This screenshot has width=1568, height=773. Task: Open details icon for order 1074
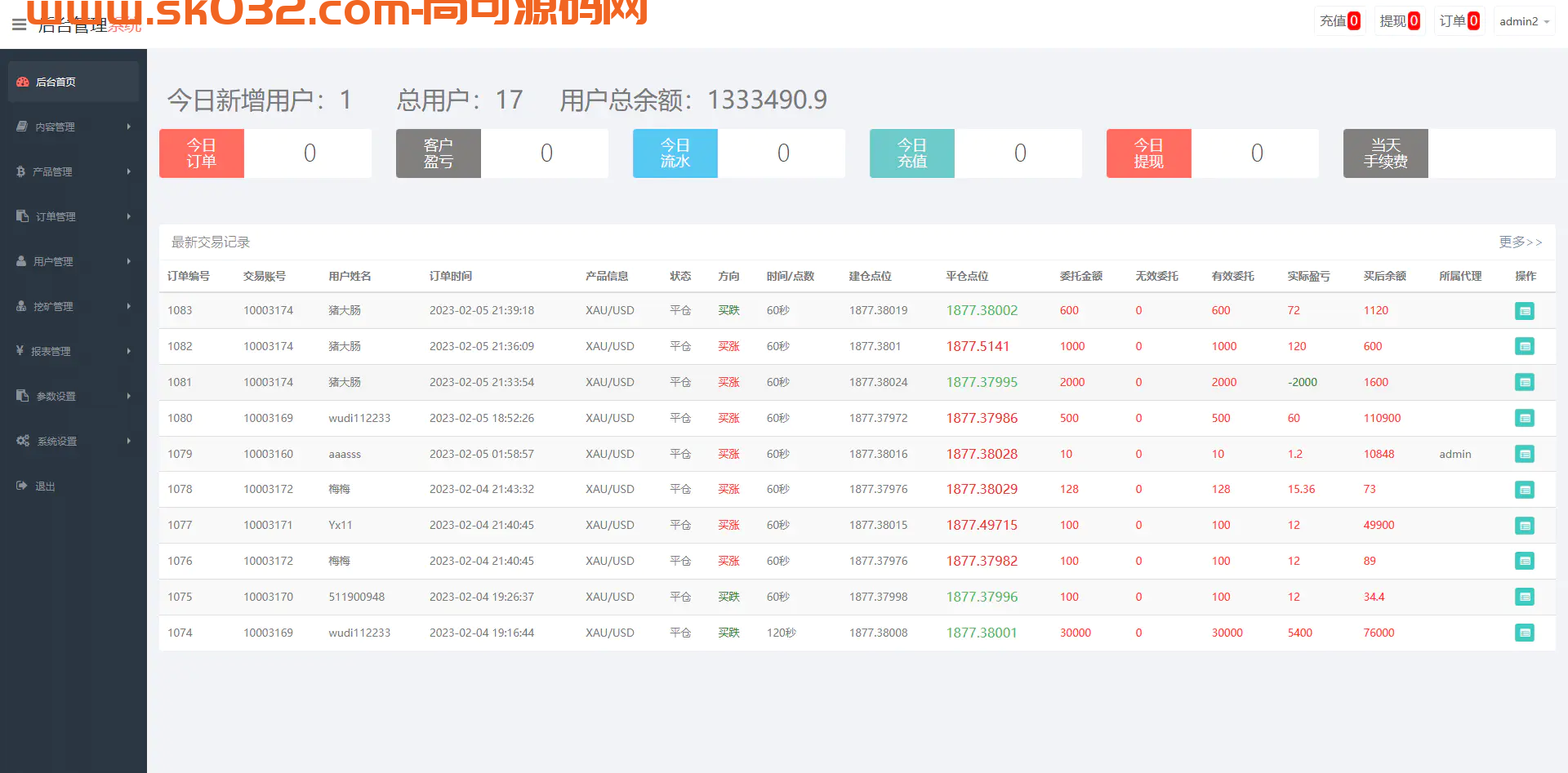(1524, 633)
